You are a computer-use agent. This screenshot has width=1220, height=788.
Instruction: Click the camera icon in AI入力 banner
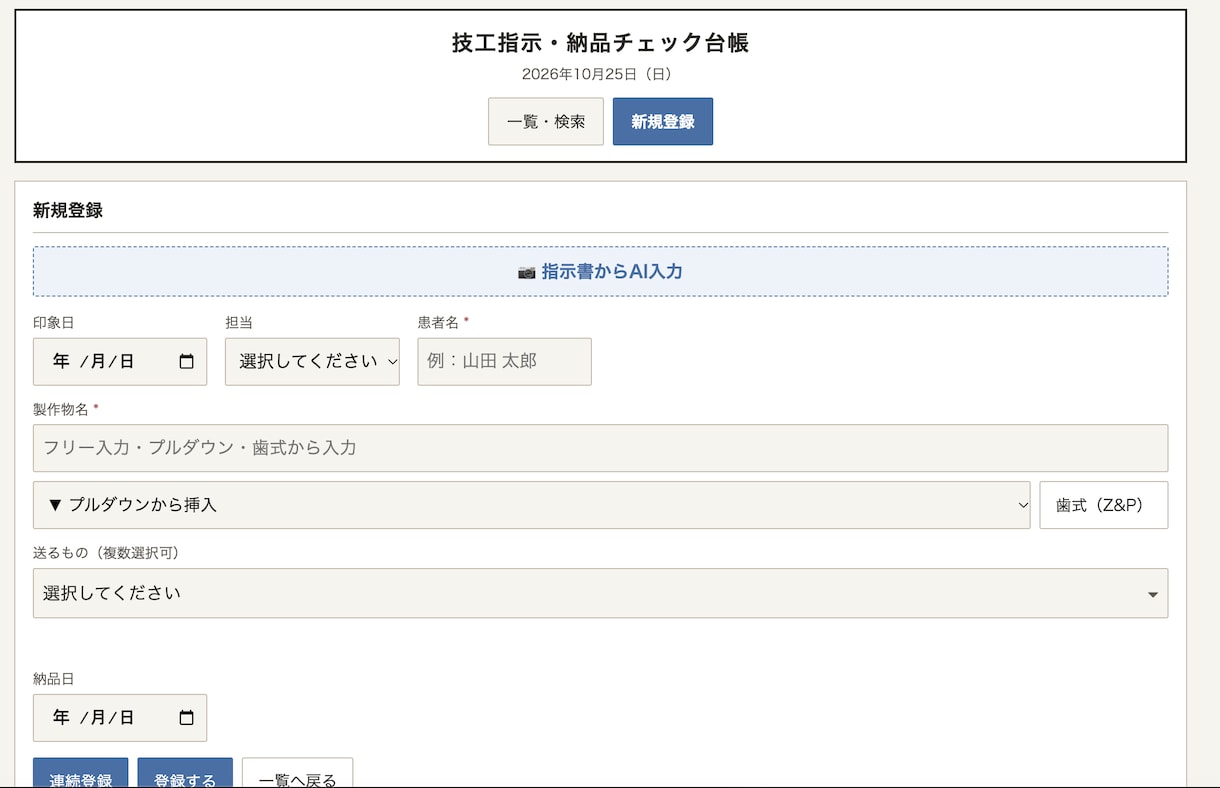526,272
